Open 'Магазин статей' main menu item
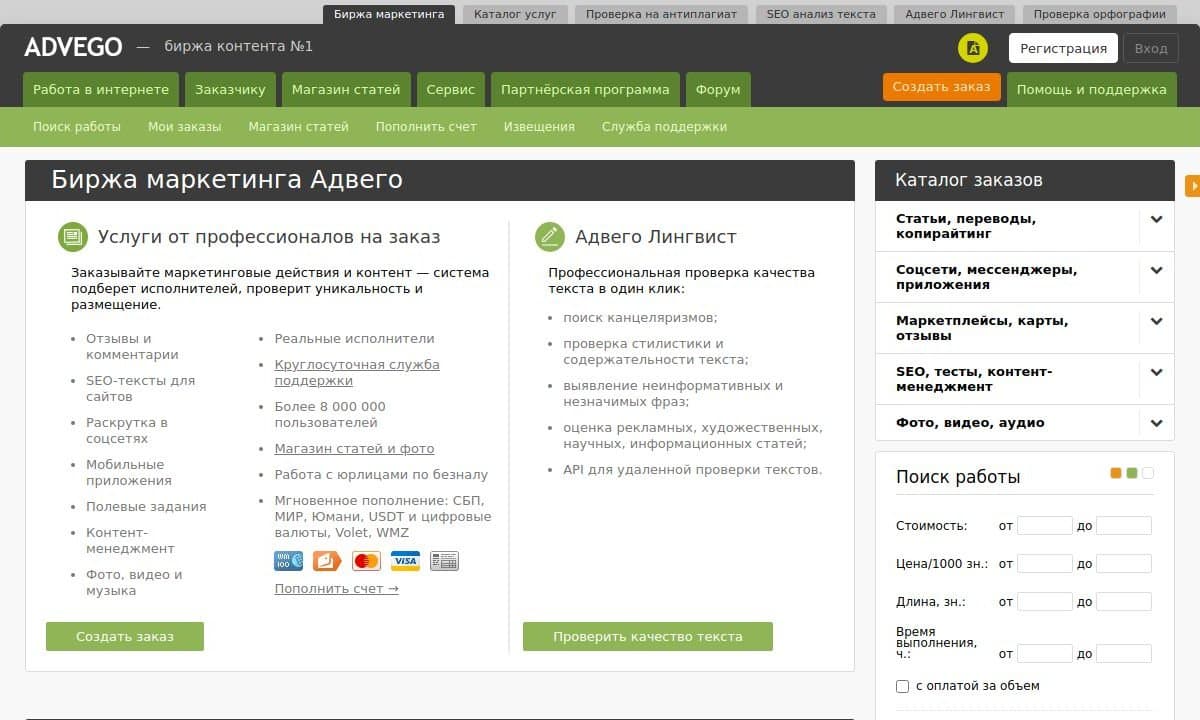1200x720 pixels. pyautogui.click(x=346, y=89)
